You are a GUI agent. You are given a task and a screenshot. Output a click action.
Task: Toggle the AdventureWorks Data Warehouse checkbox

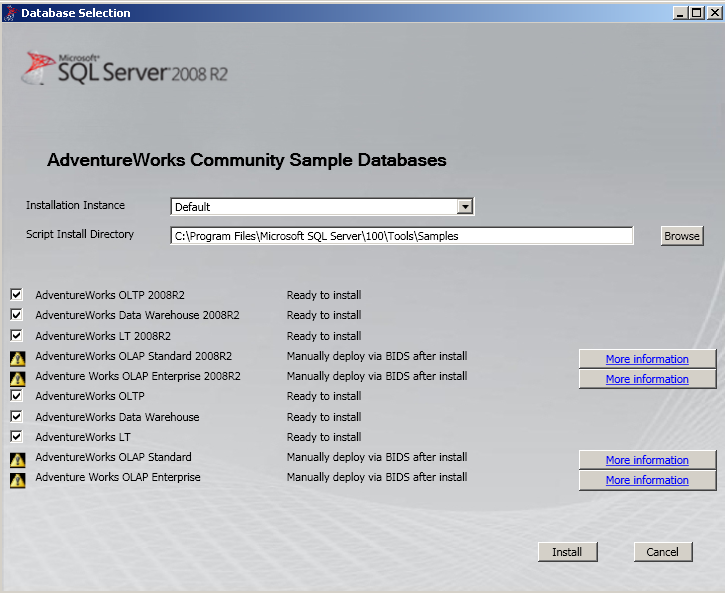(16, 416)
